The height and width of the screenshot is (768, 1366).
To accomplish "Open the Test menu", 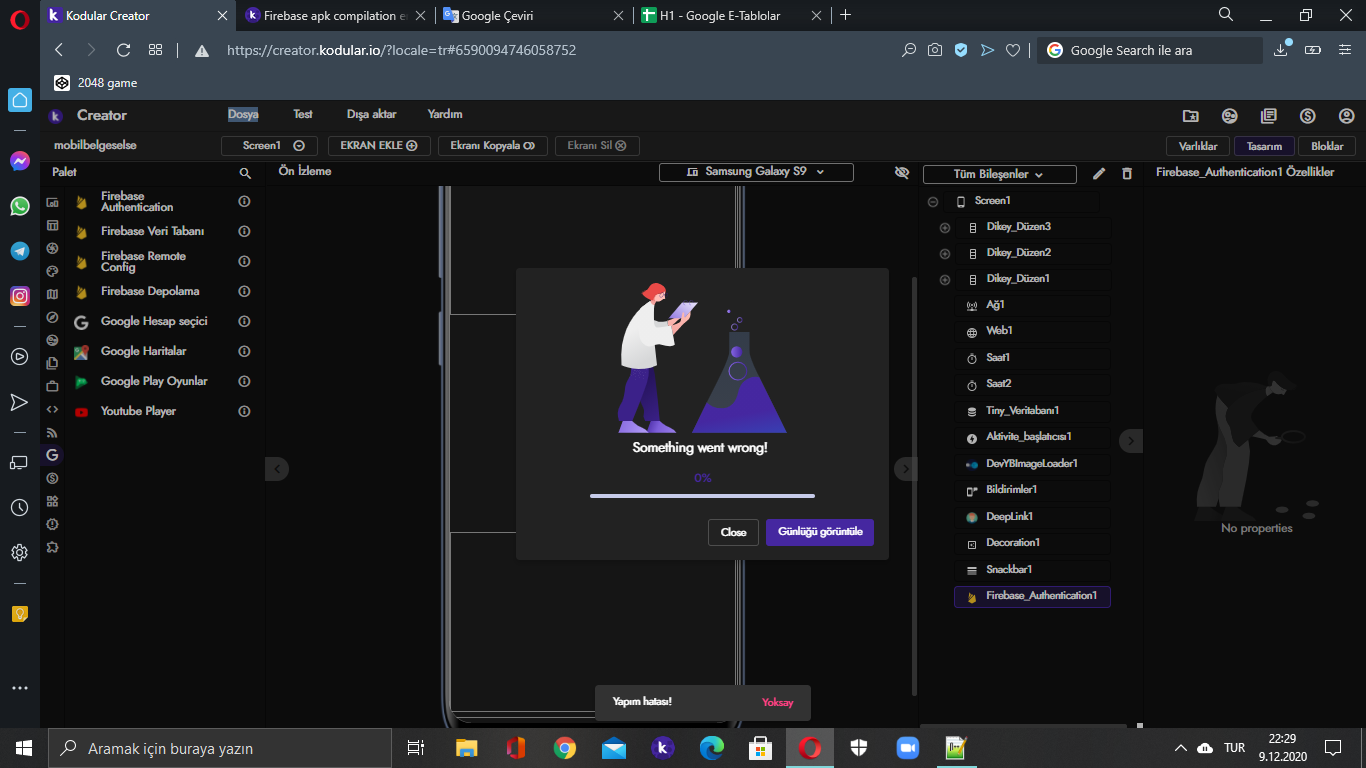I will click(x=303, y=115).
